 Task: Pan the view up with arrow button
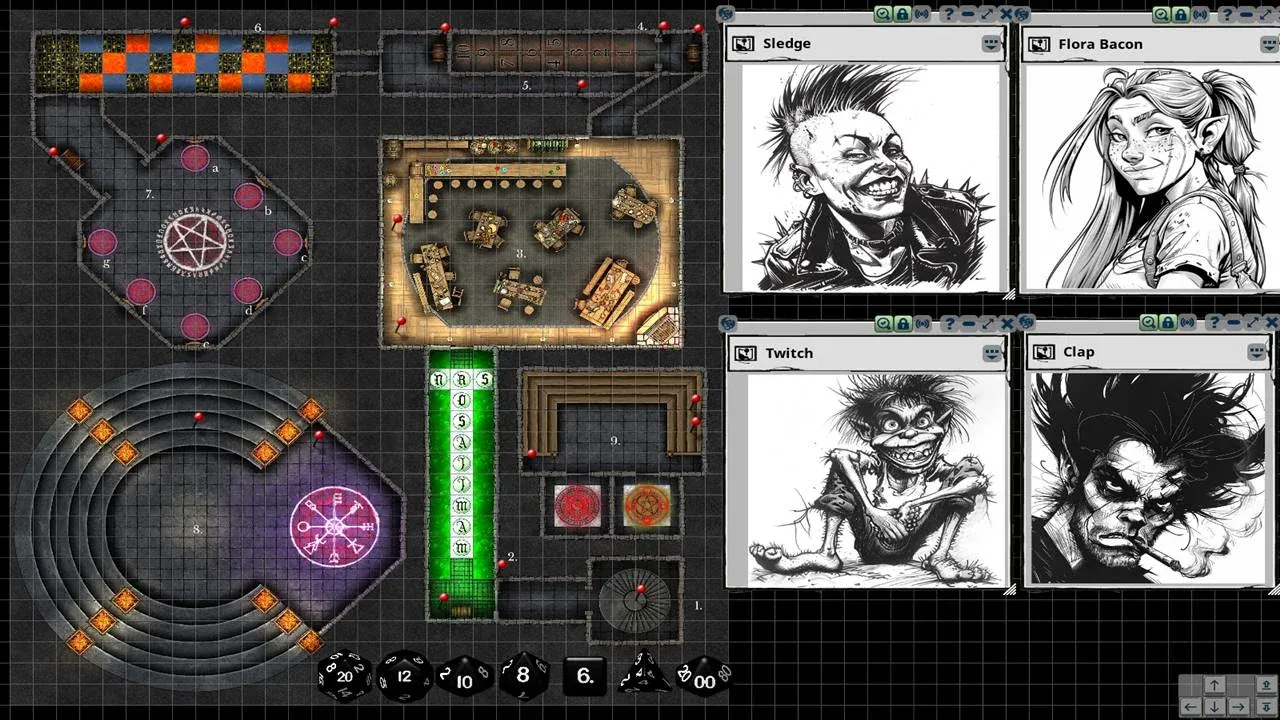pos(1214,685)
